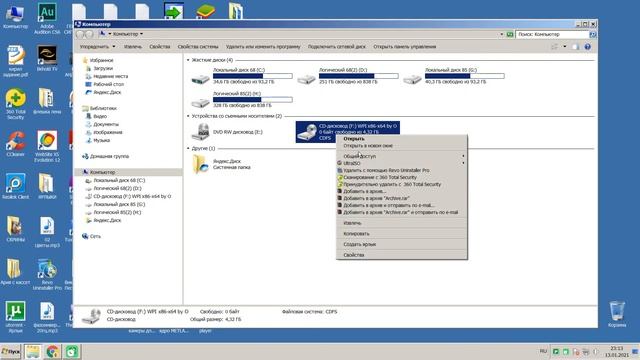Select the Логический 85(2) (H:) drive icon
Image resolution: width=640 pixels, height=360 pixels.
click(200, 101)
